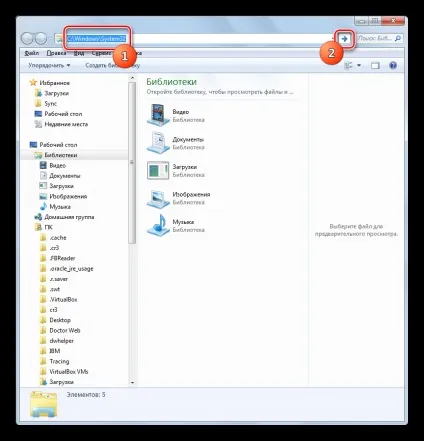
Task: Click the change view icon in toolbar
Action: point(348,65)
